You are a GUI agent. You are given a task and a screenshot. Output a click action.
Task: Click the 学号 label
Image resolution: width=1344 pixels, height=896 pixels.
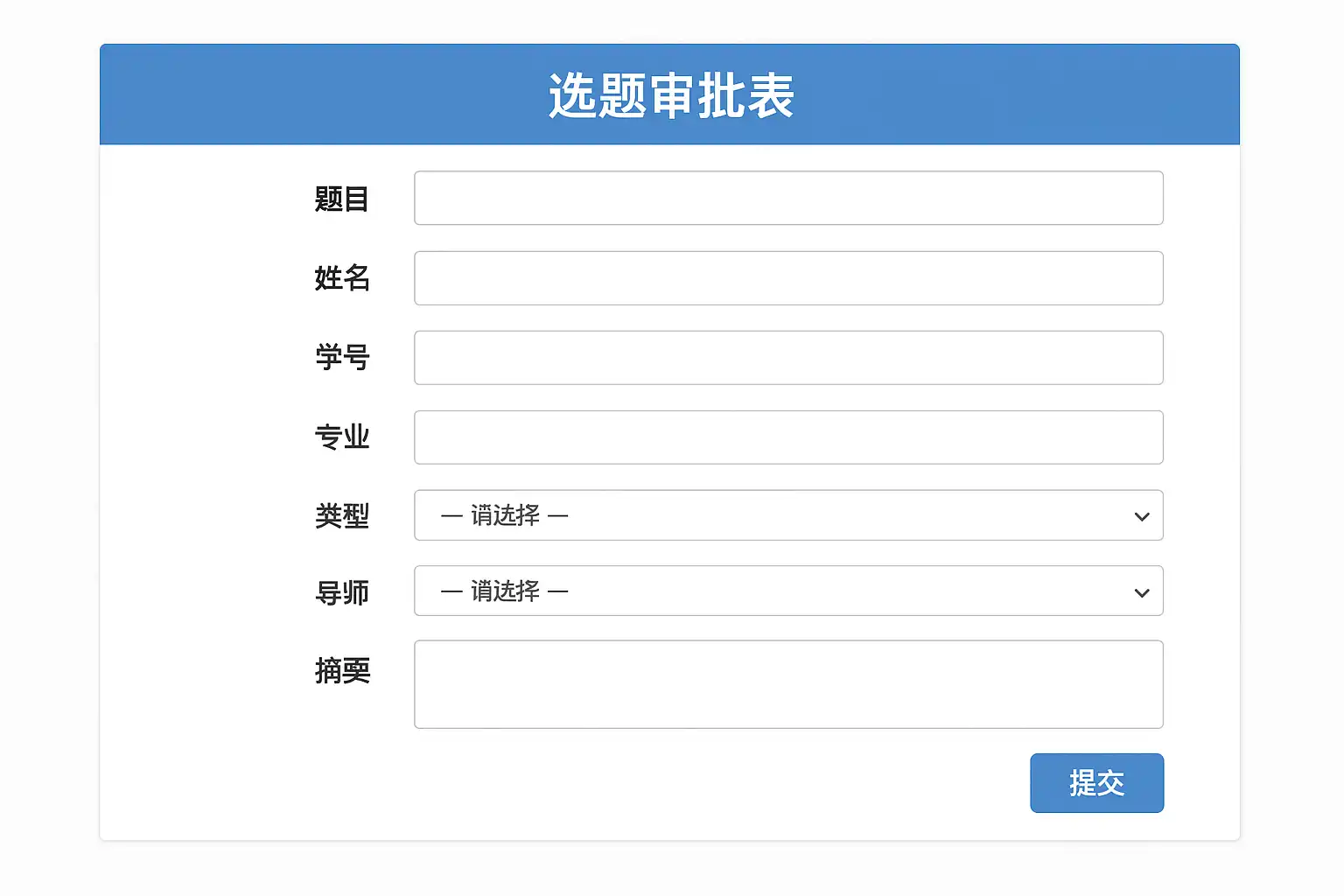click(x=342, y=358)
